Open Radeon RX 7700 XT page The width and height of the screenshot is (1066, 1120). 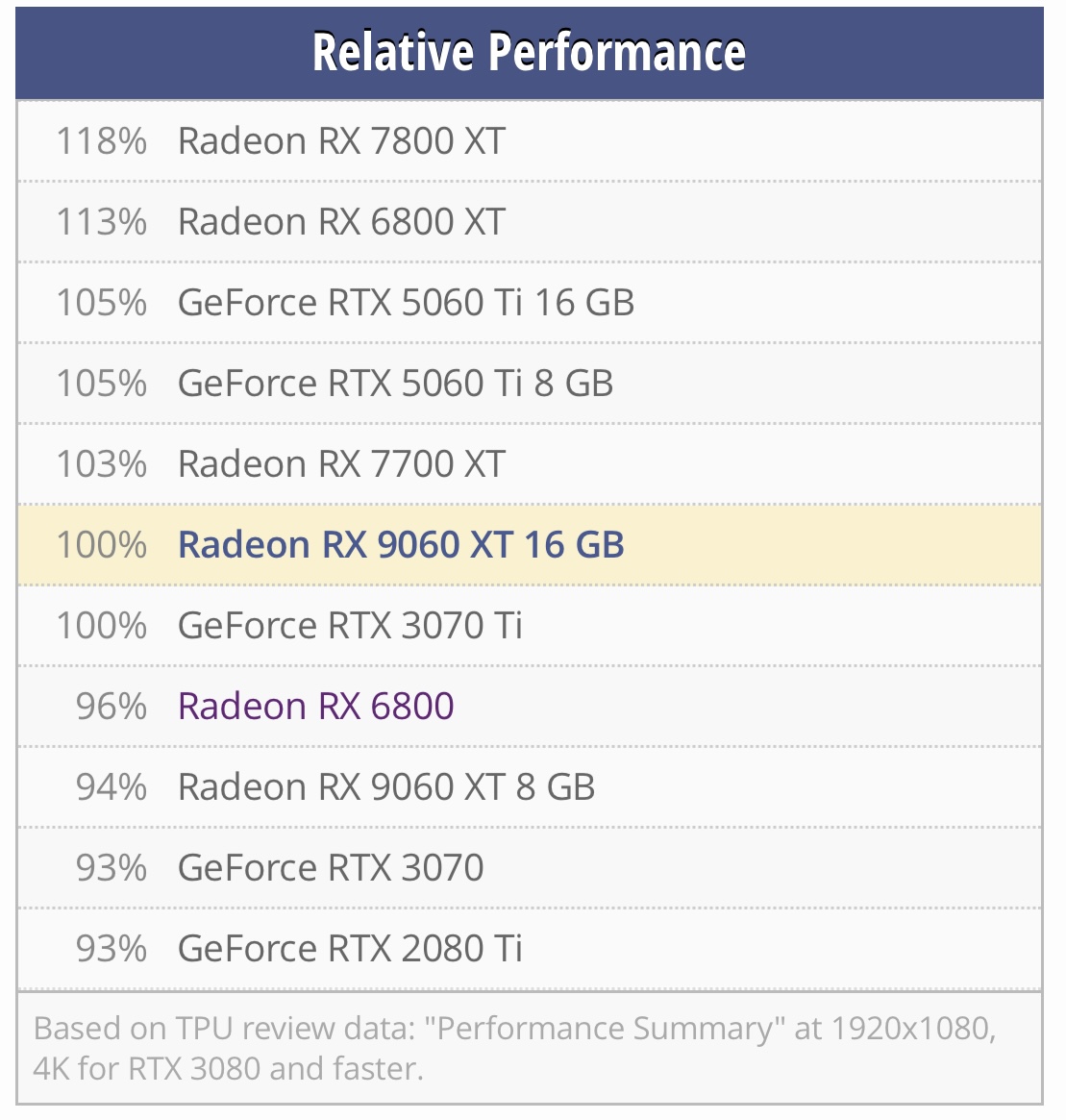click(341, 464)
